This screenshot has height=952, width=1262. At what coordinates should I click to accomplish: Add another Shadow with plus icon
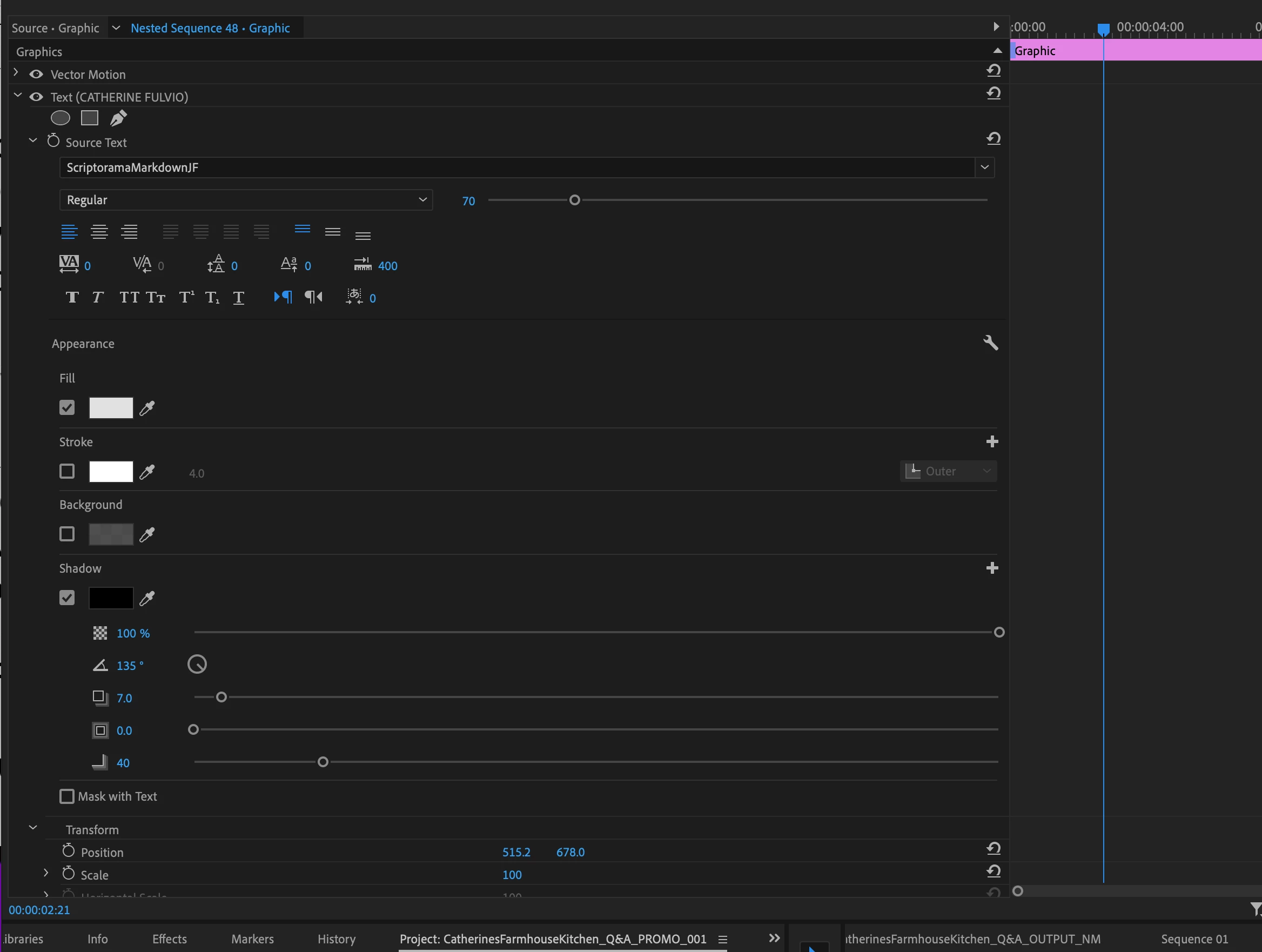(991, 568)
